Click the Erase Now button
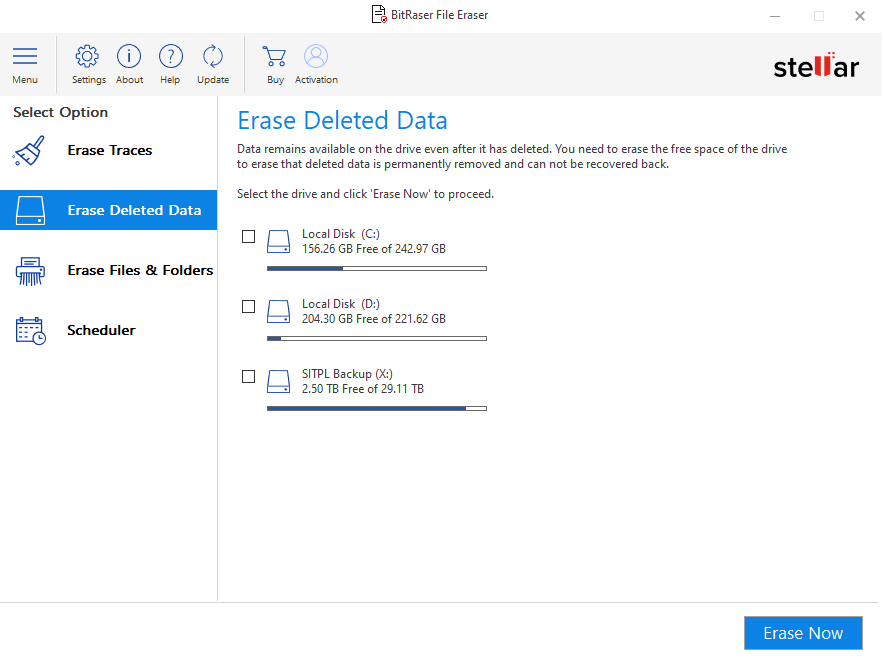Screen dimensions: 883x667 (803, 632)
